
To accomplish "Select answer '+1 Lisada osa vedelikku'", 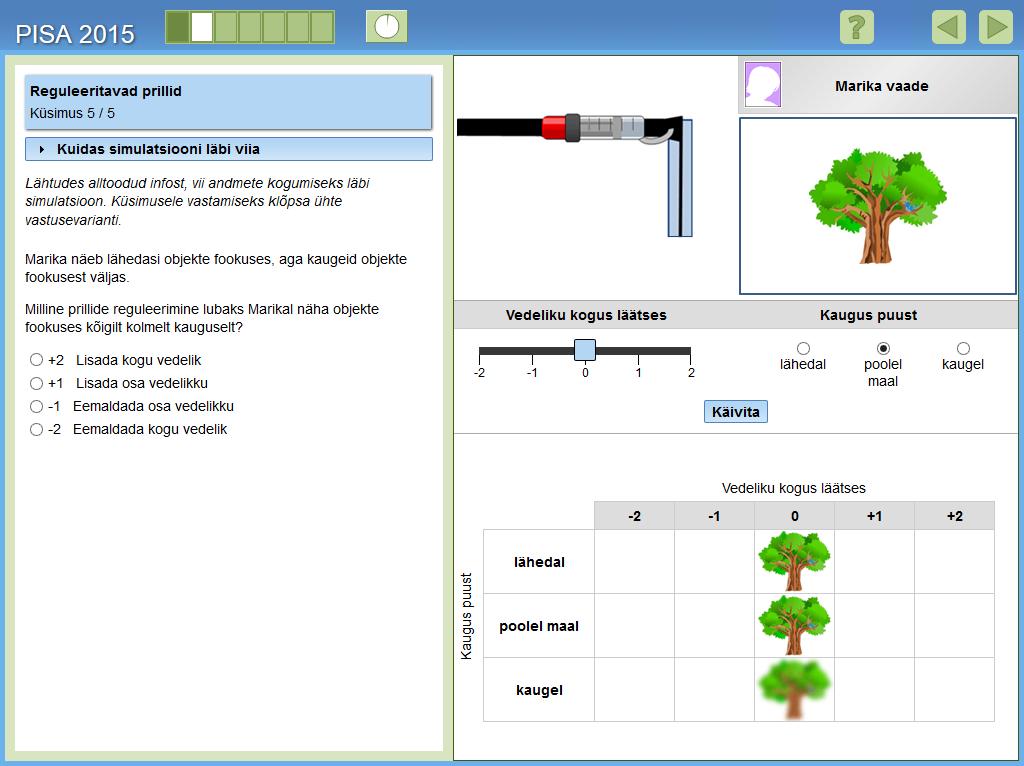I will coord(37,383).
